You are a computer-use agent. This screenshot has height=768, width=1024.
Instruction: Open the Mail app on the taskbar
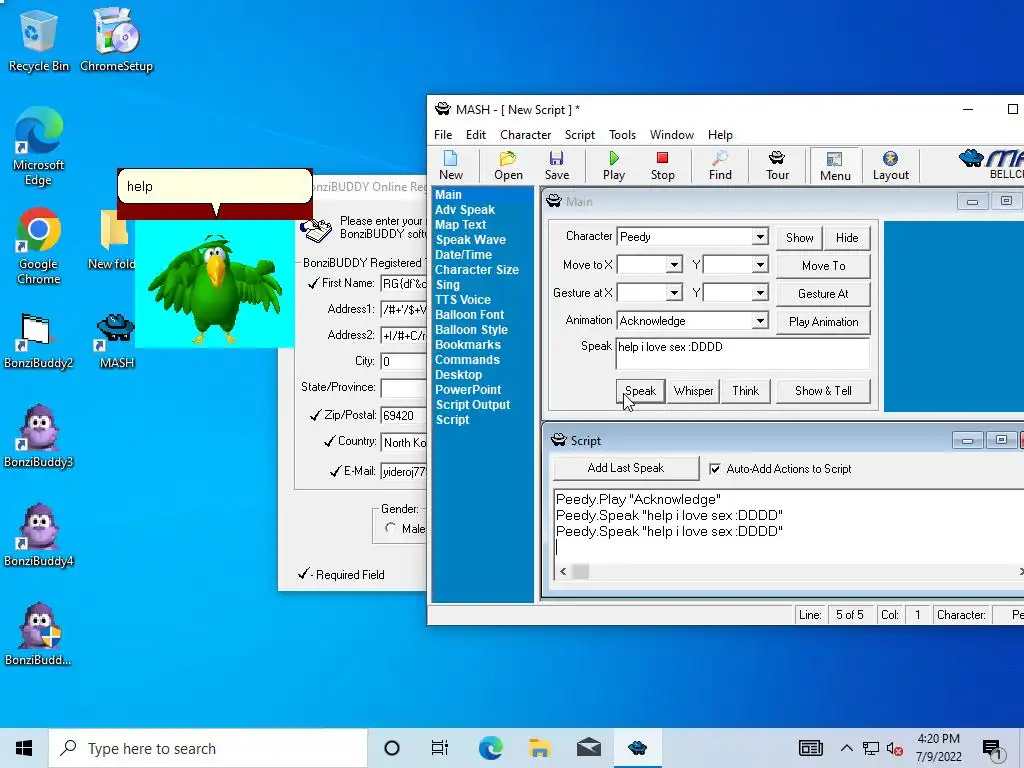coord(588,748)
